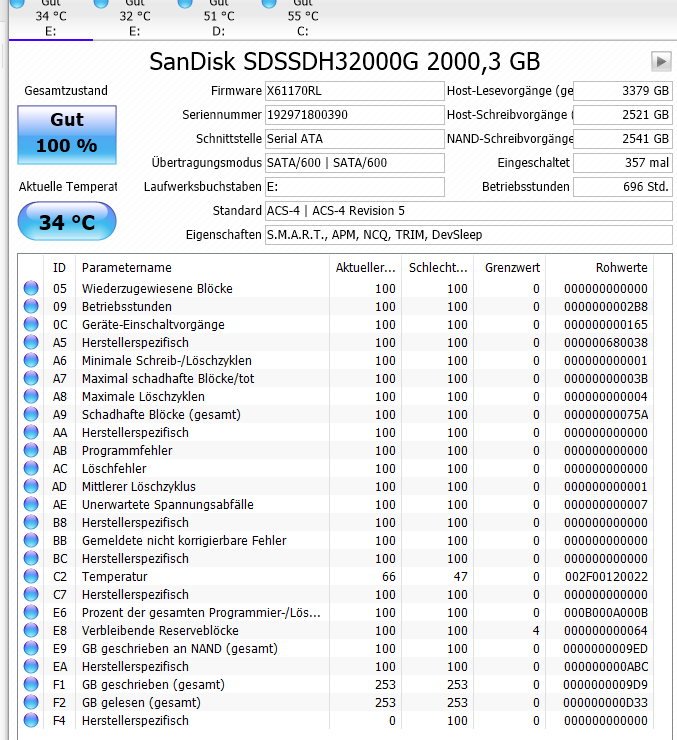
Task: Click status icon of Verbleibende Reserveblöcke row
Action: click(31, 630)
